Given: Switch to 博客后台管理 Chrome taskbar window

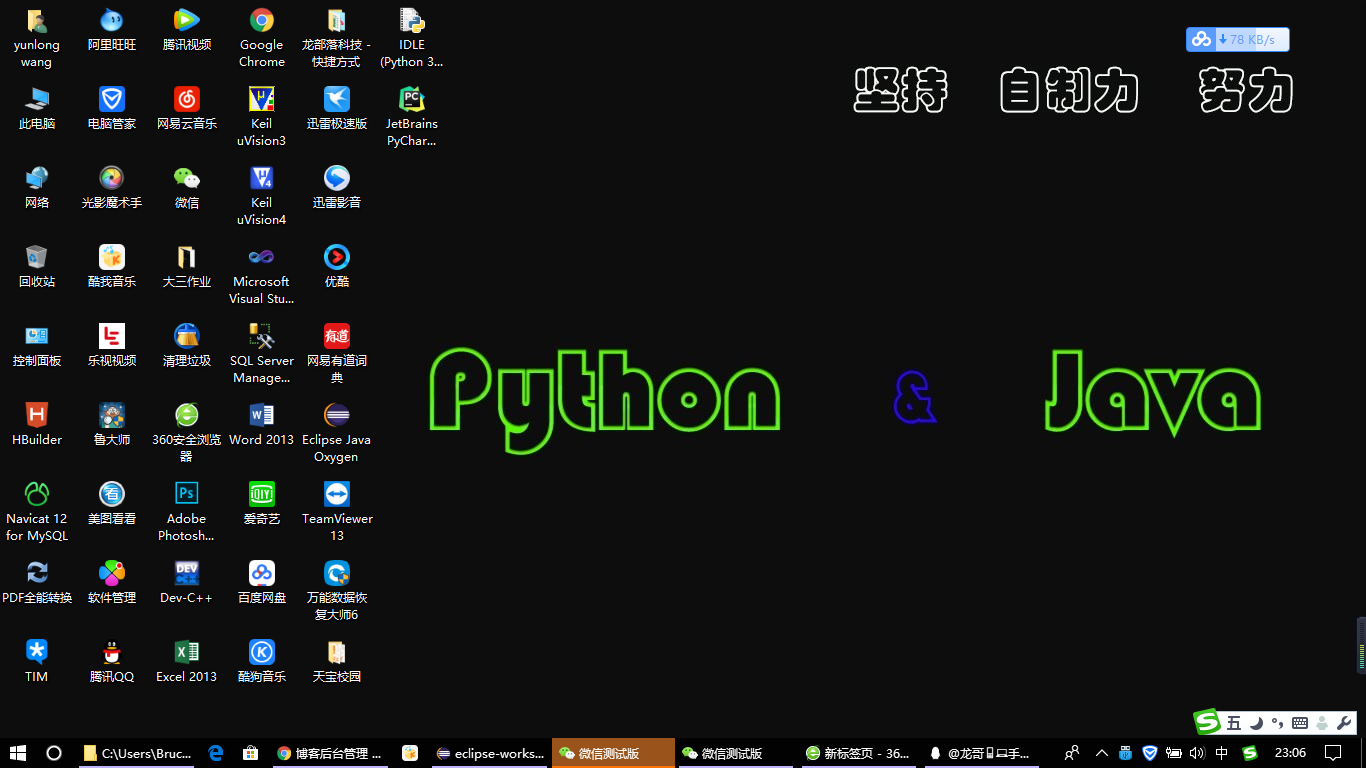Looking at the screenshot, I should click(330, 753).
